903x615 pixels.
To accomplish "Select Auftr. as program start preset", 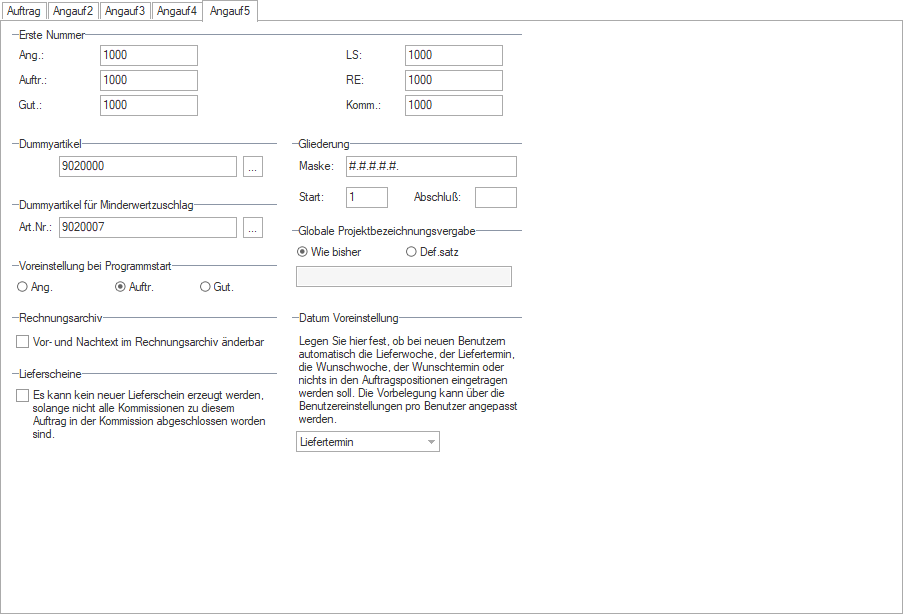I will [x=134, y=287].
